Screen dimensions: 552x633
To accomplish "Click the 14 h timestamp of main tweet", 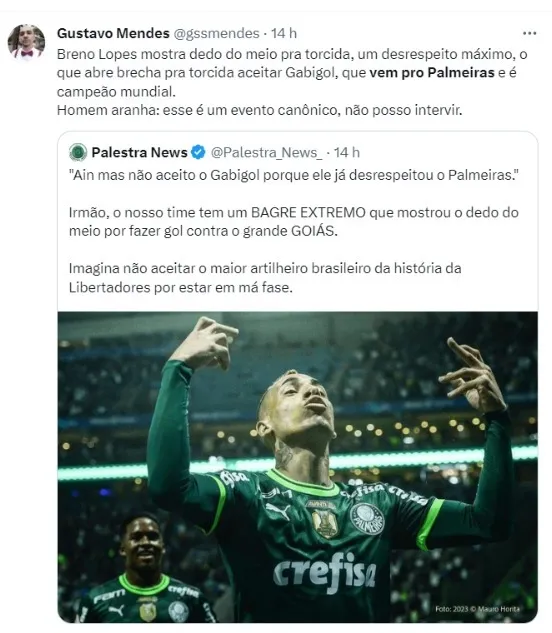I will (x=284, y=33).
